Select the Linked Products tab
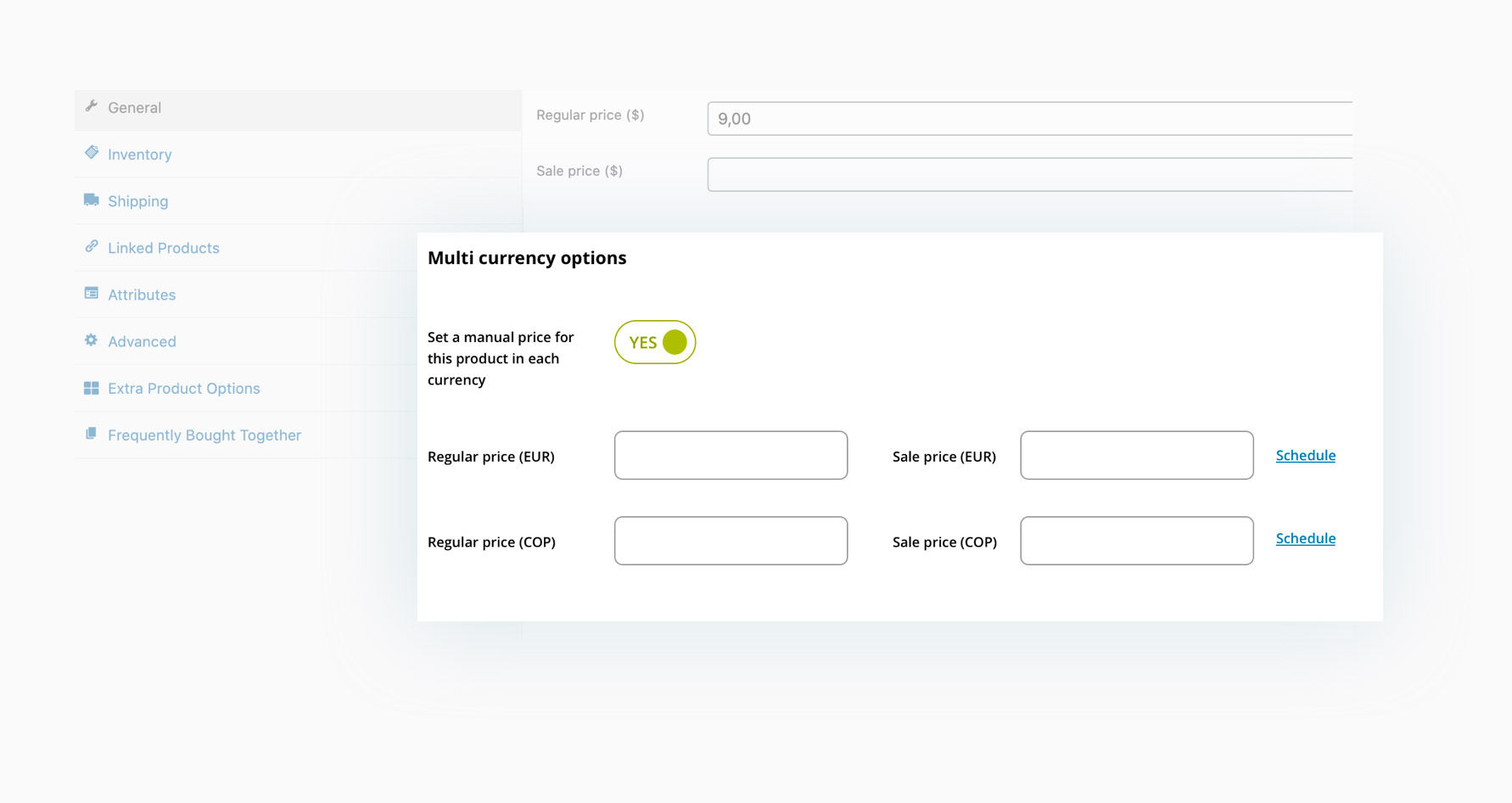The width and height of the screenshot is (1512, 803). point(246,248)
